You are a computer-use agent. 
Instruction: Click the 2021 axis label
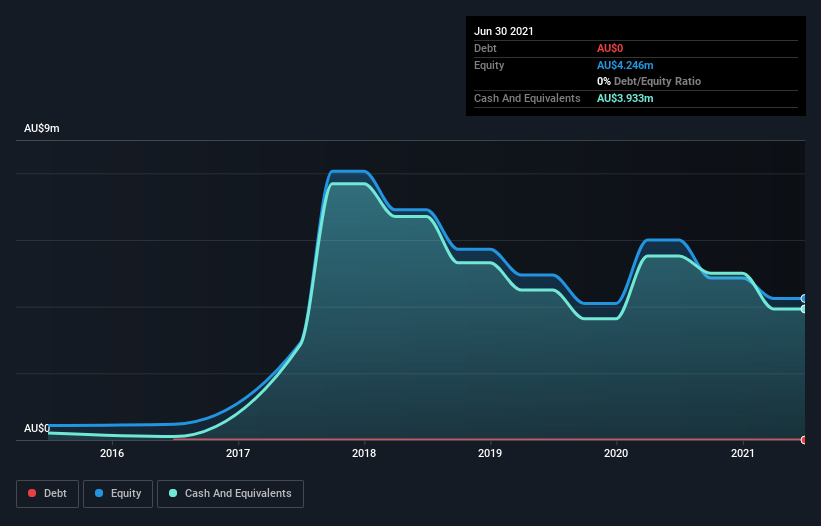click(x=742, y=453)
